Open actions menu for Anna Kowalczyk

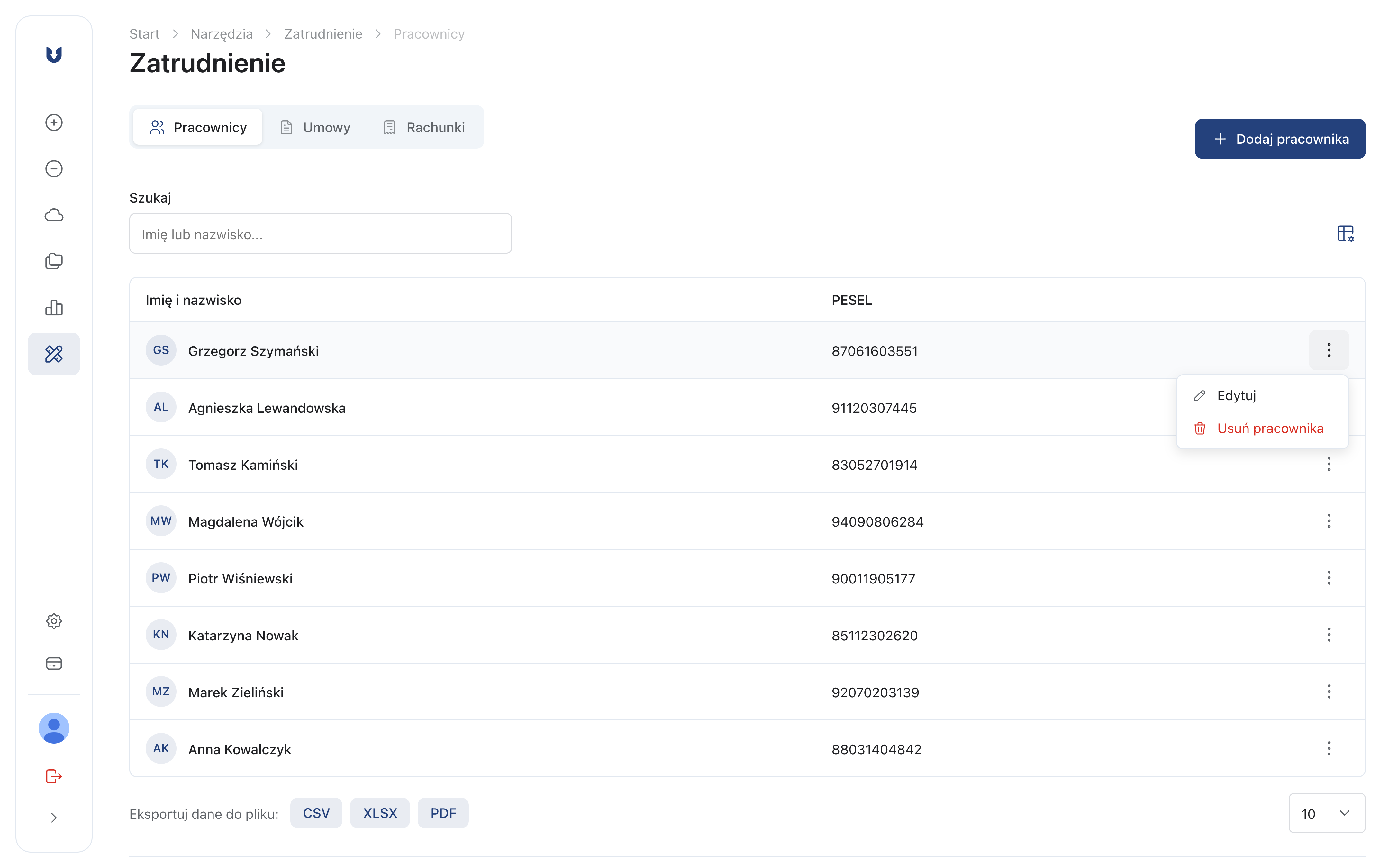(1329, 749)
